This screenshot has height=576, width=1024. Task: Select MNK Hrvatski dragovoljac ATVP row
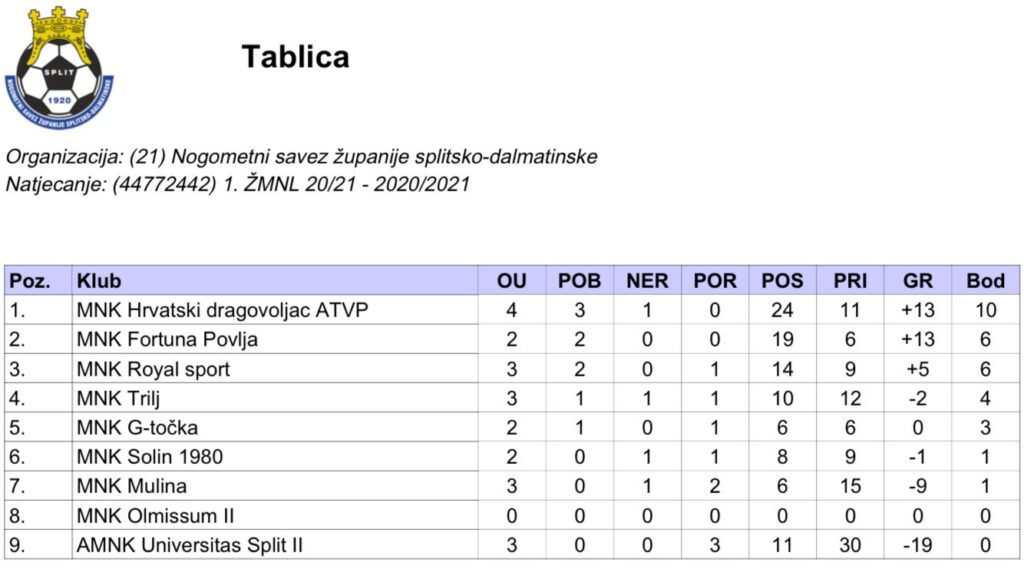222,310
